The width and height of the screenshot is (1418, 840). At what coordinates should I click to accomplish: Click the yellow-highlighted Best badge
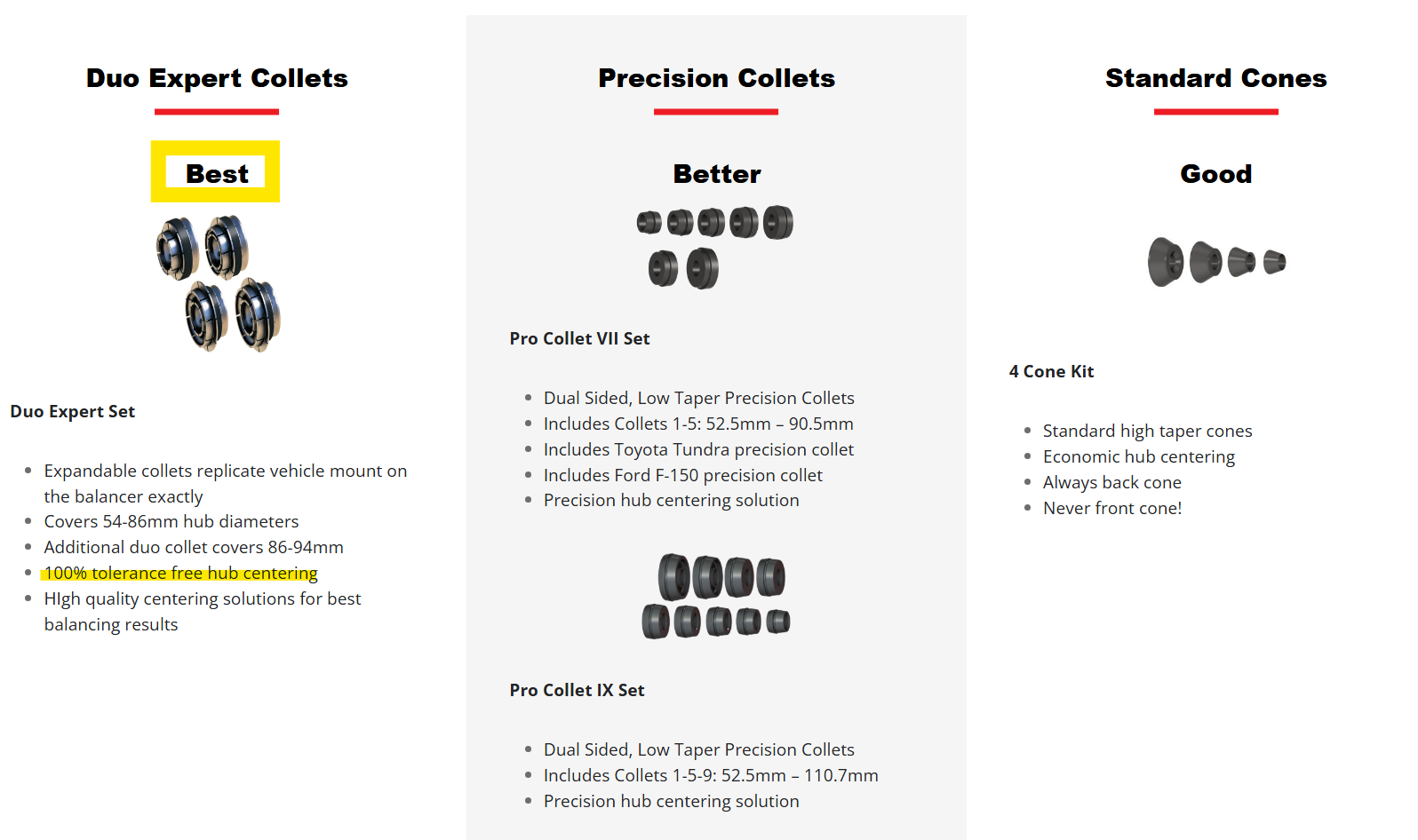(216, 172)
